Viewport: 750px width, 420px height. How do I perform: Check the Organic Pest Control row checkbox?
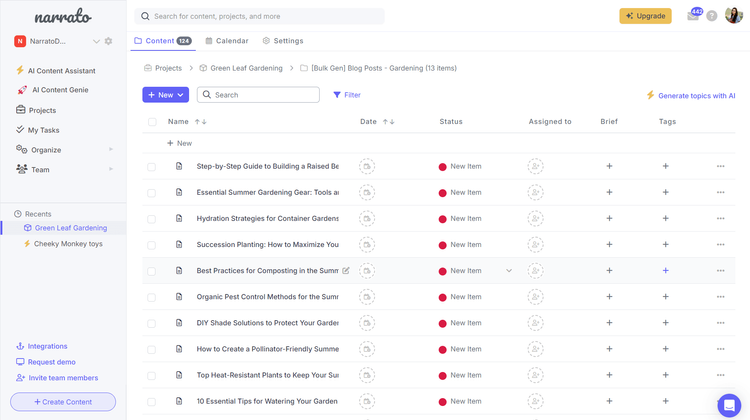pyautogui.click(x=152, y=297)
